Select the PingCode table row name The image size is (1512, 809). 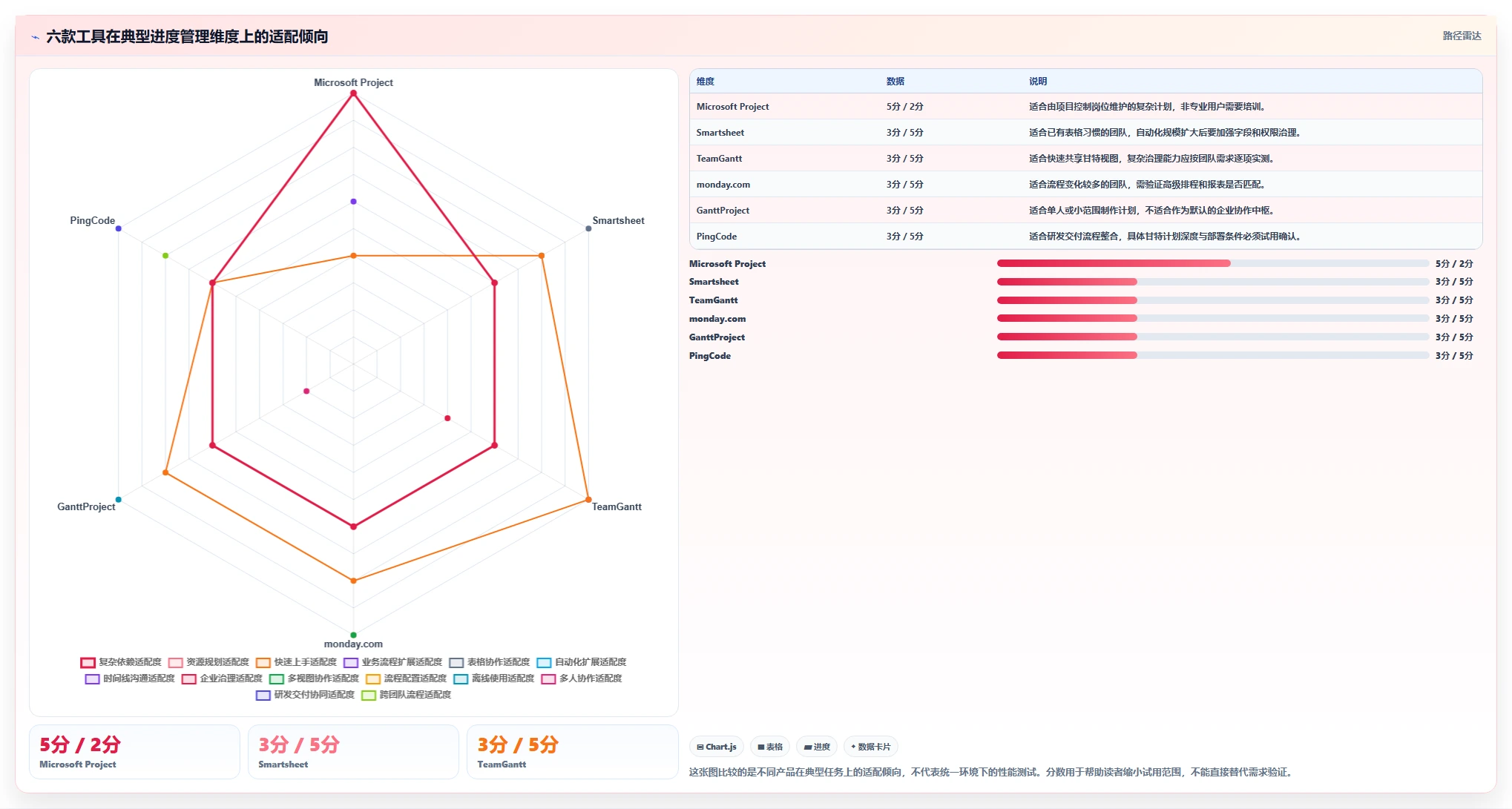(716, 237)
